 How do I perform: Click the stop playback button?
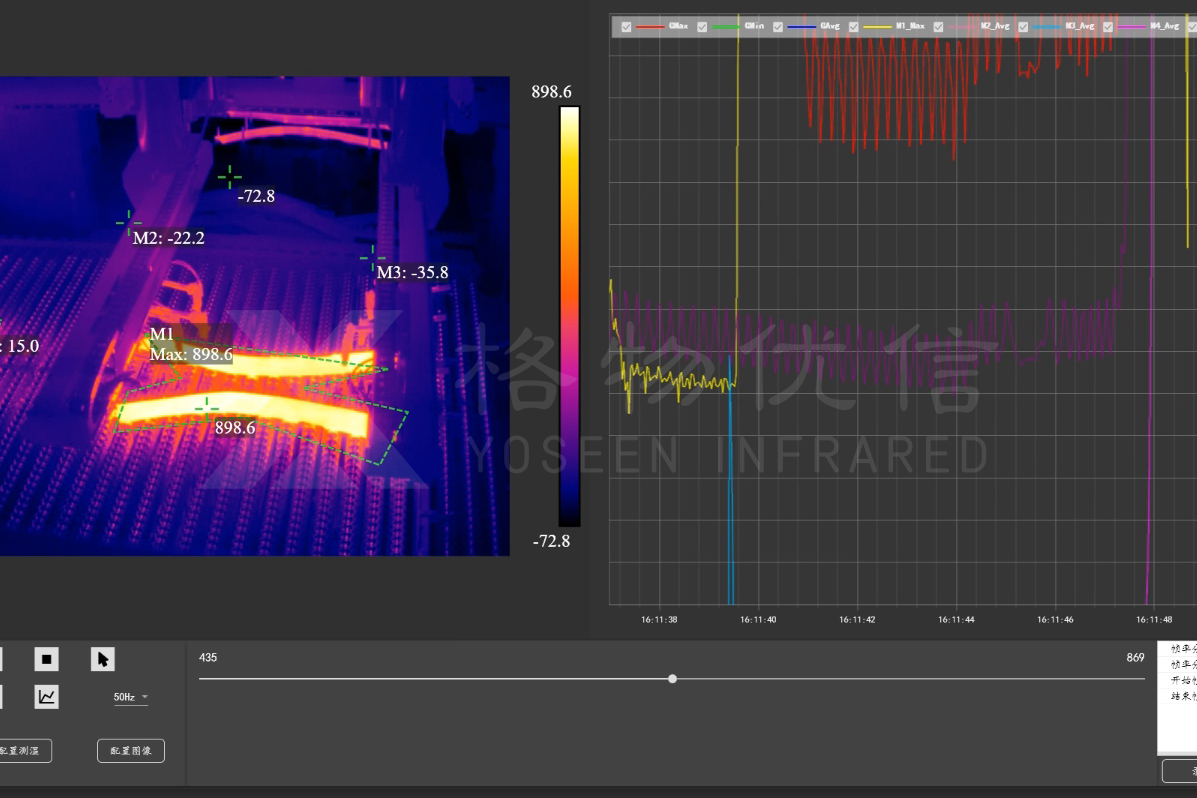(46, 659)
